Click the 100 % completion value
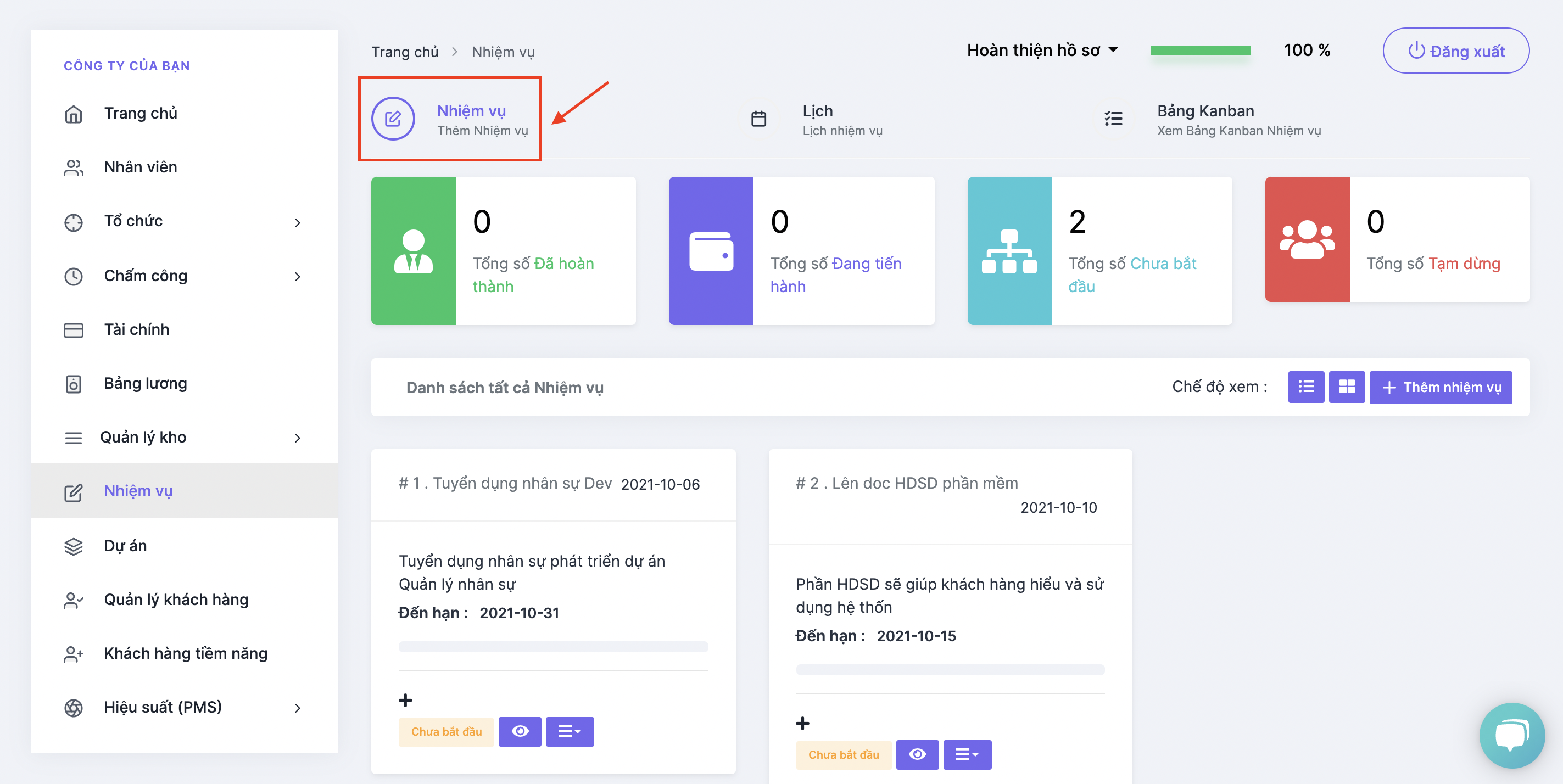This screenshot has width=1563, height=784. tap(1307, 51)
